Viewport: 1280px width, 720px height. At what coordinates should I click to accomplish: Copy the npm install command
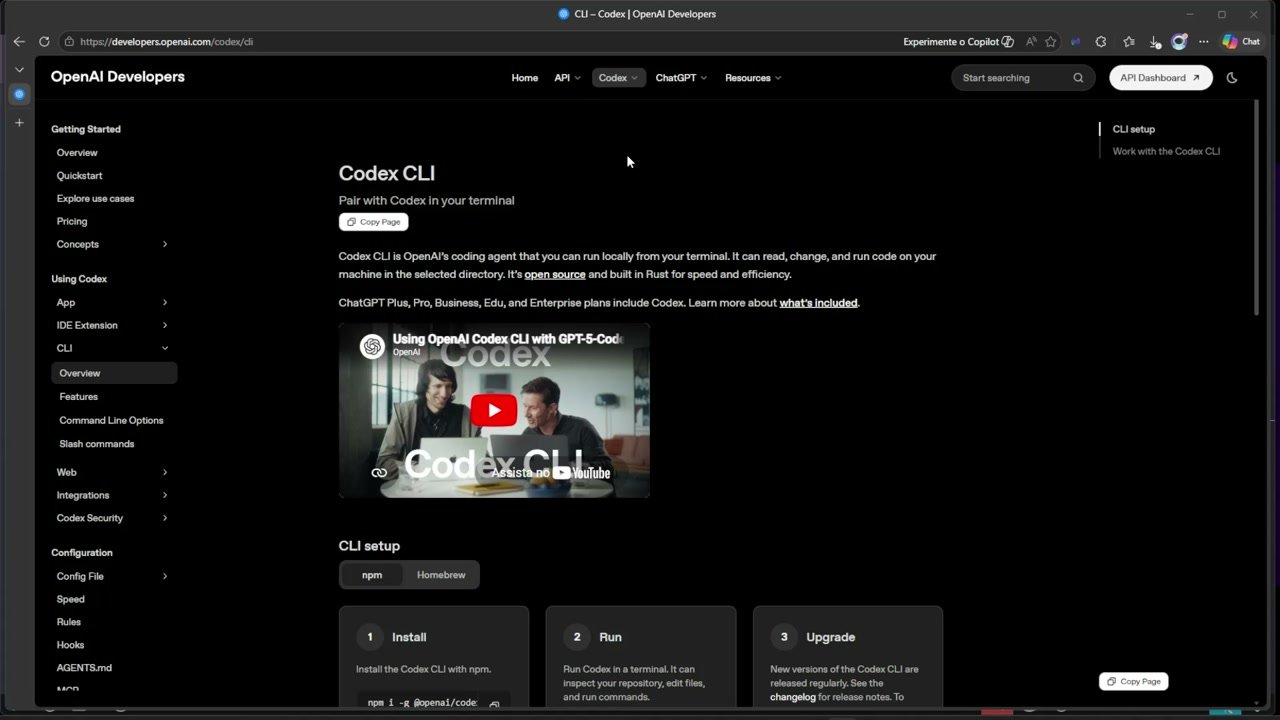[x=494, y=703]
